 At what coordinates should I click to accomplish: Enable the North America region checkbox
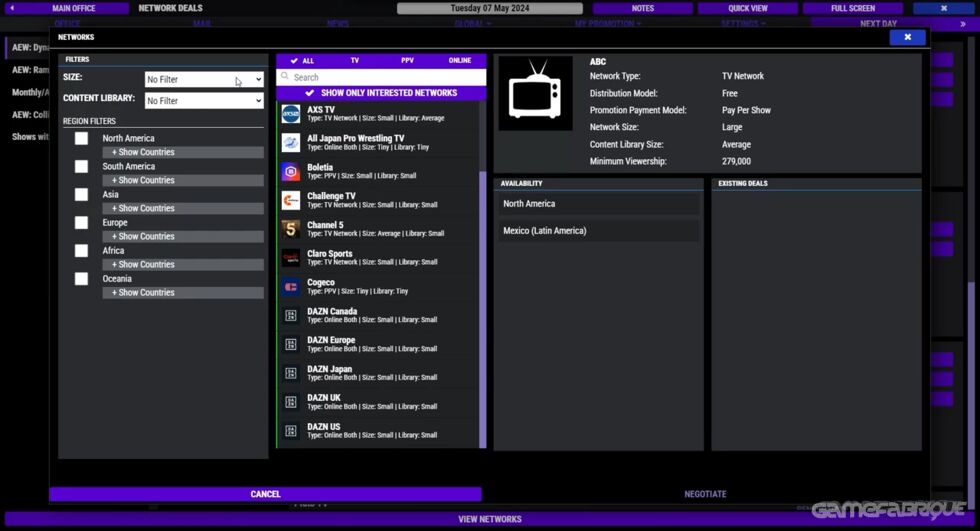(81, 139)
